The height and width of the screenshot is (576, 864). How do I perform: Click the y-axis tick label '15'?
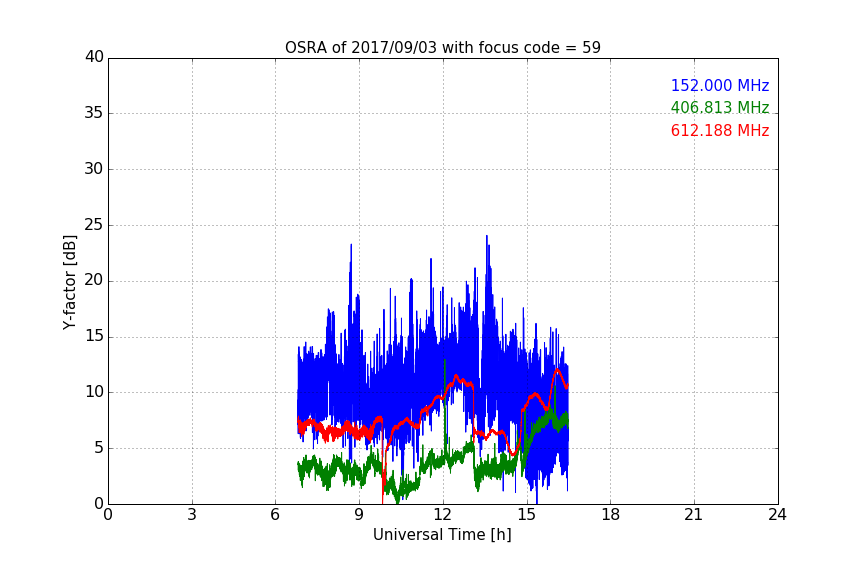click(x=94, y=336)
